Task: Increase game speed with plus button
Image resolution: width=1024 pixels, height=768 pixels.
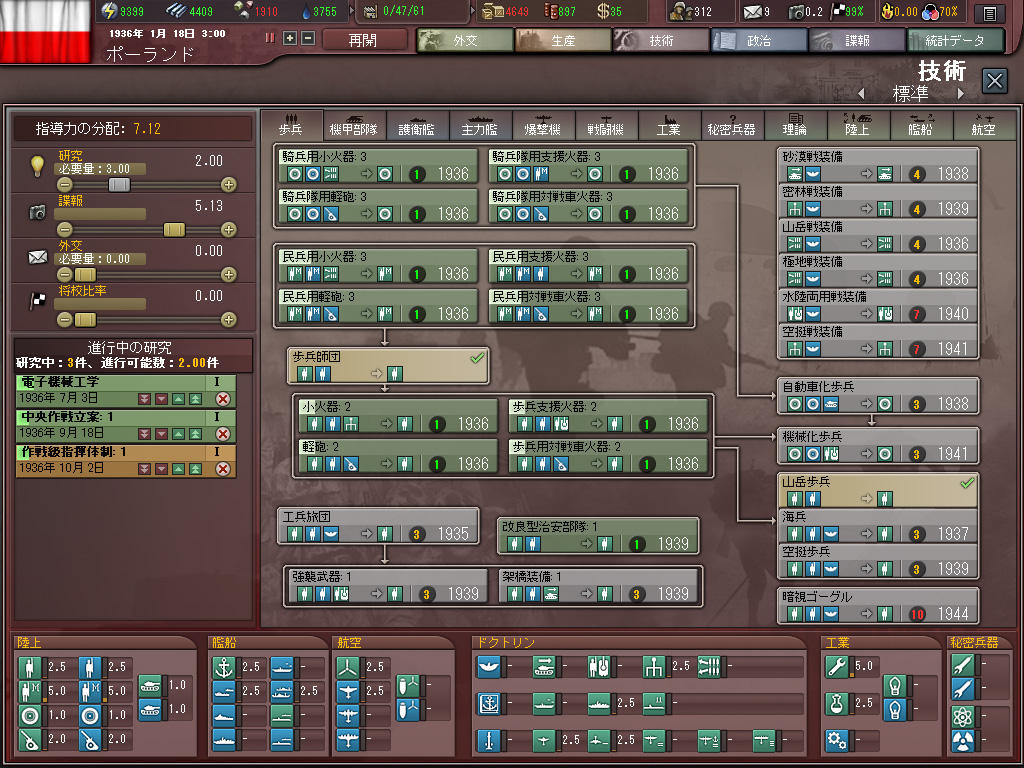Action: [x=290, y=38]
